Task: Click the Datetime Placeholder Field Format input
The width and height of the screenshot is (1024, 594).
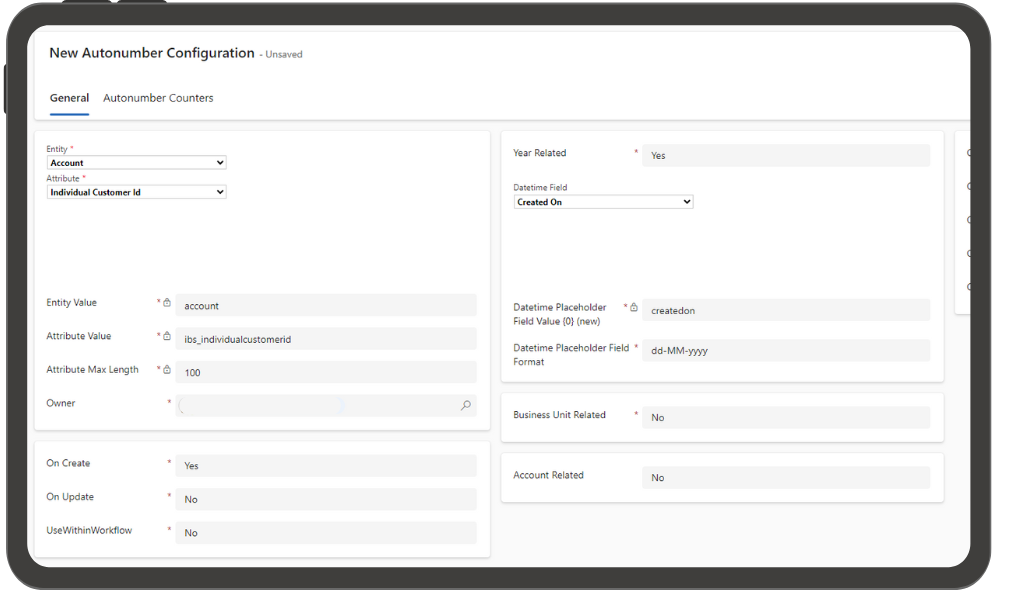Action: pos(786,351)
